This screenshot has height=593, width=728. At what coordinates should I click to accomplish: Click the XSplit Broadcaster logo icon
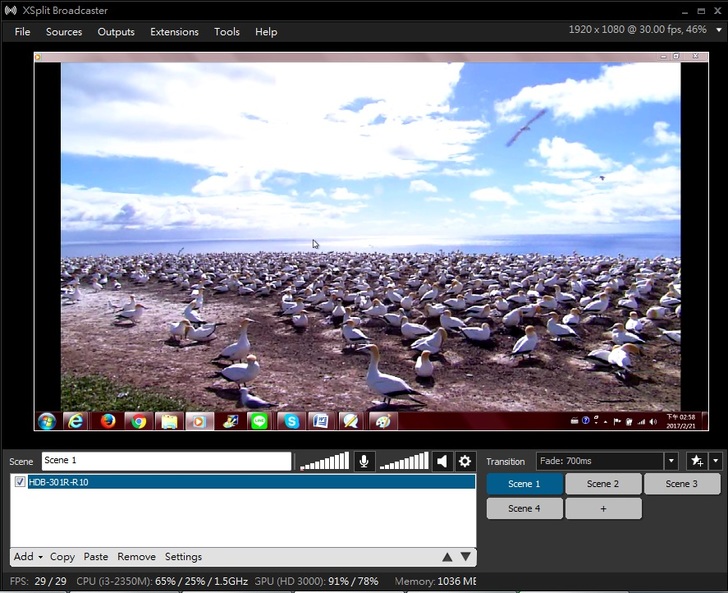pyautogui.click(x=10, y=10)
